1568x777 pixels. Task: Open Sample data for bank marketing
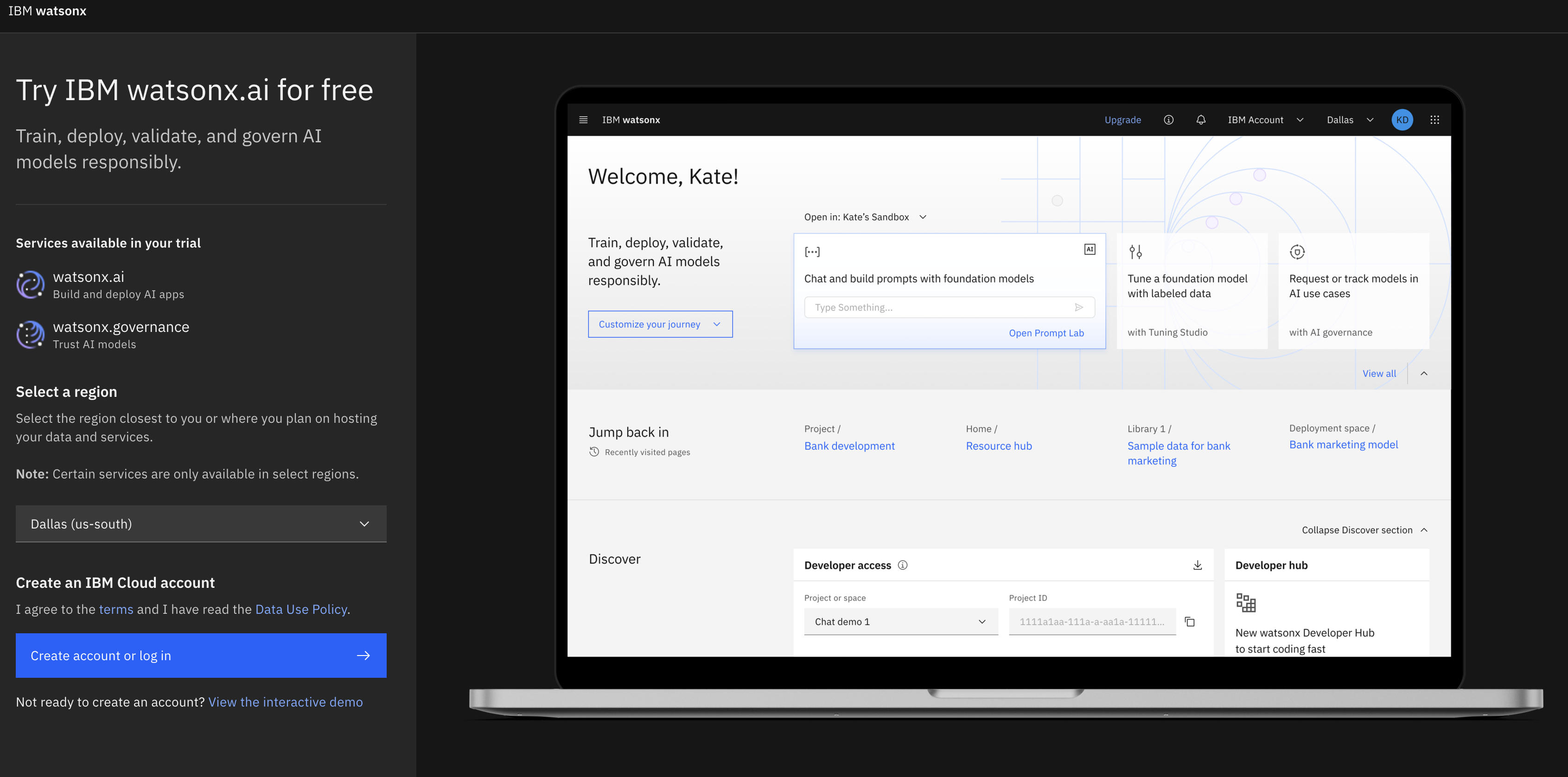pyautogui.click(x=1179, y=453)
